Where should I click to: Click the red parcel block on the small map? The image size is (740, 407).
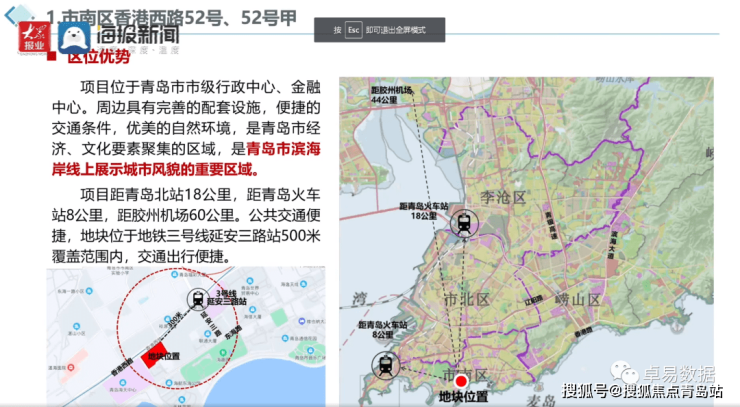pyautogui.click(x=152, y=355)
